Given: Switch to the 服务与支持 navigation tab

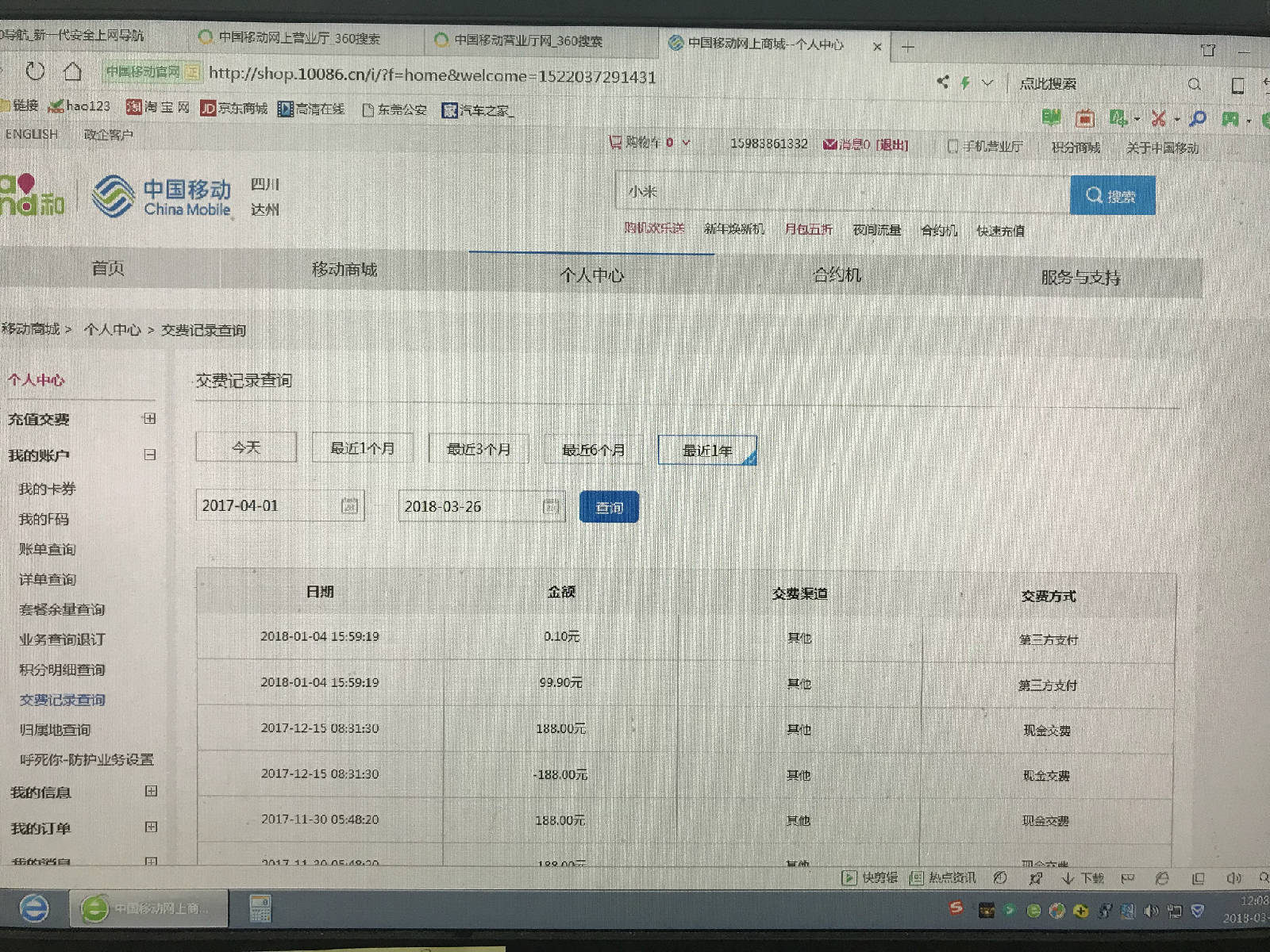Looking at the screenshot, I should (x=1080, y=278).
